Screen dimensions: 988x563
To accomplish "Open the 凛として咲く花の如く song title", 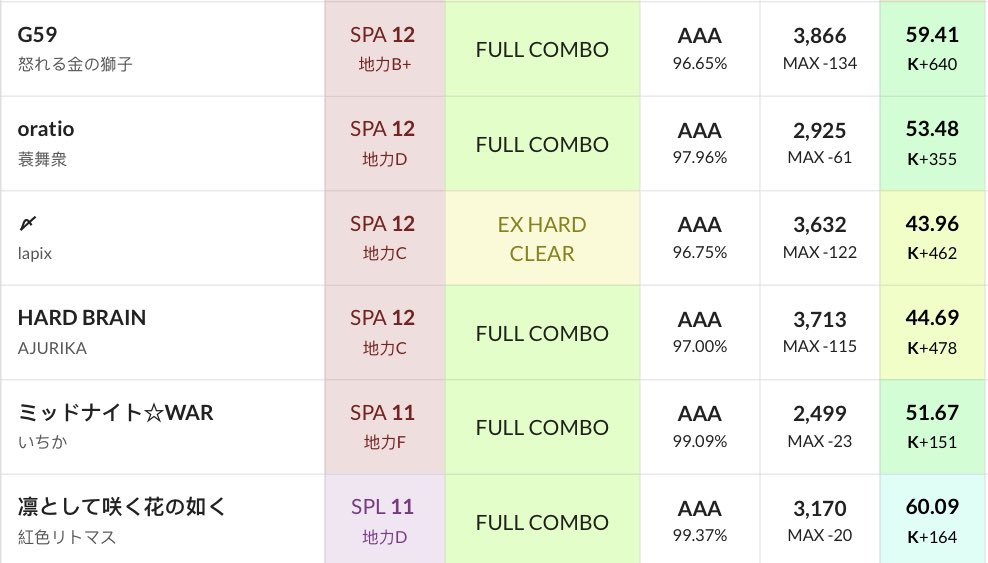I will (122, 507).
